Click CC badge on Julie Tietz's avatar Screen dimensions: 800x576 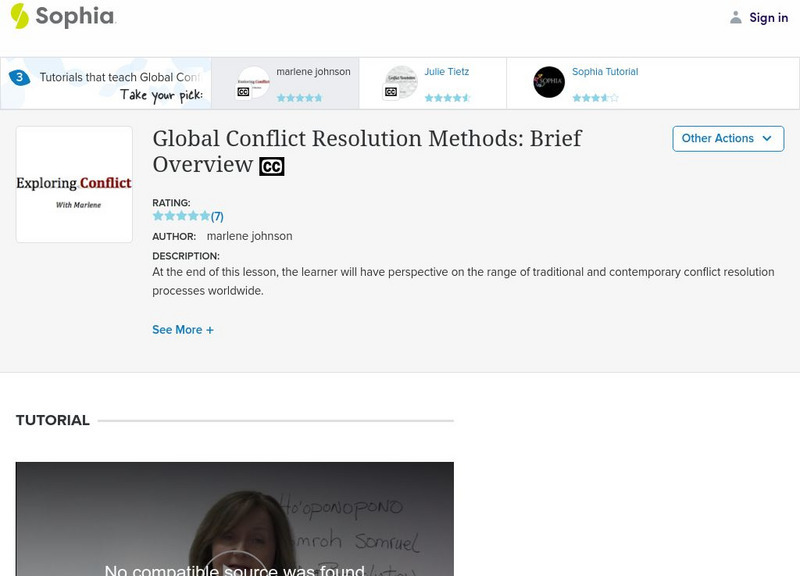[391, 92]
